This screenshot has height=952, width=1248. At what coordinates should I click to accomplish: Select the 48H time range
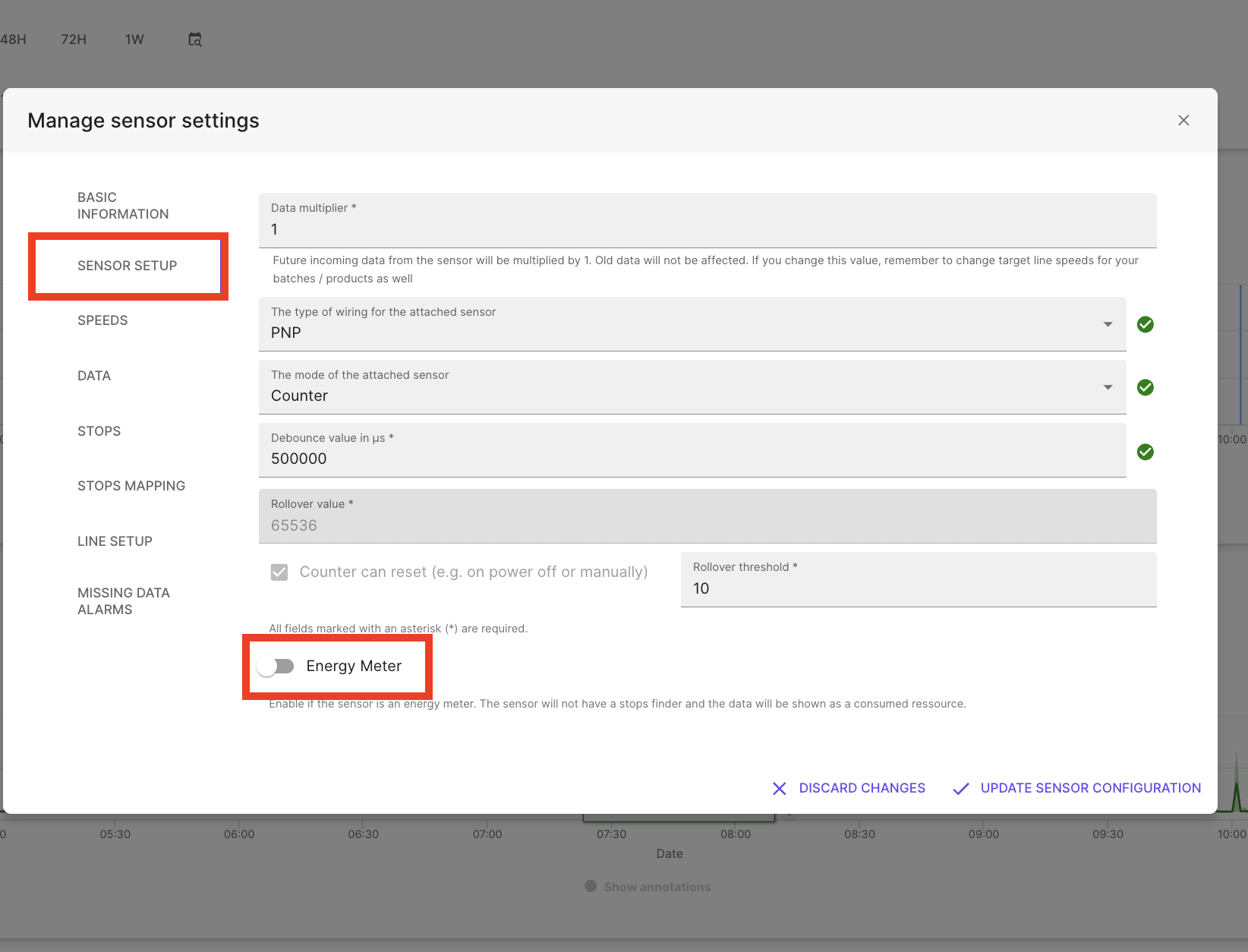tap(12, 39)
